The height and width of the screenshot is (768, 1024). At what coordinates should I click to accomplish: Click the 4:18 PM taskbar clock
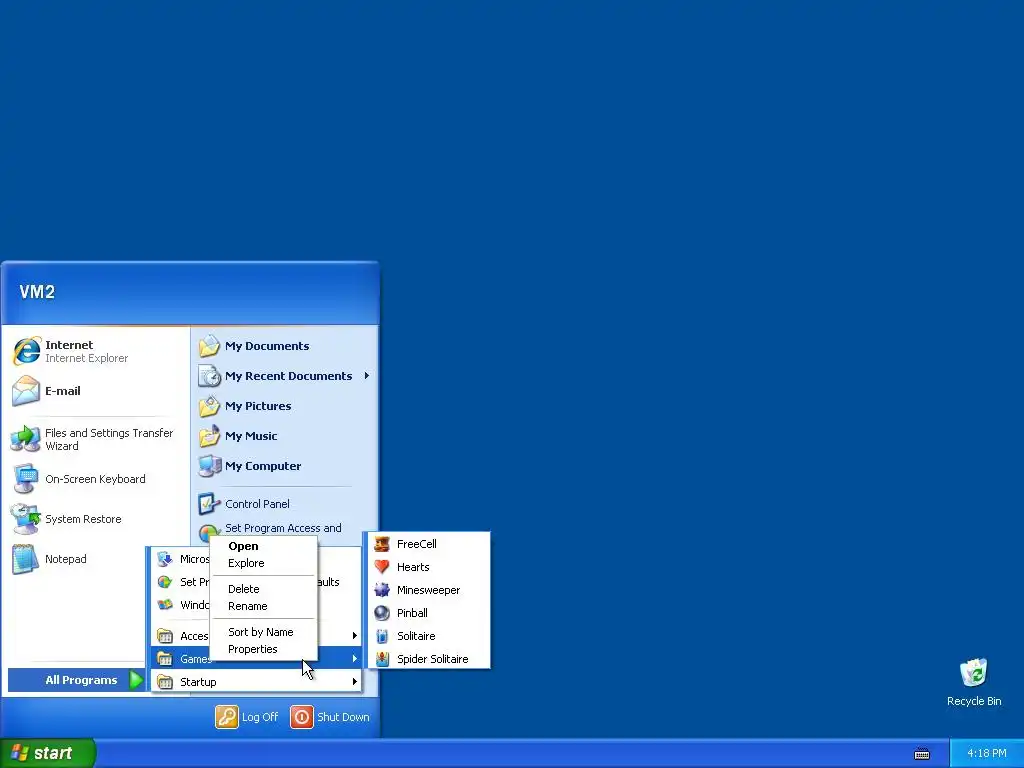[987, 754]
